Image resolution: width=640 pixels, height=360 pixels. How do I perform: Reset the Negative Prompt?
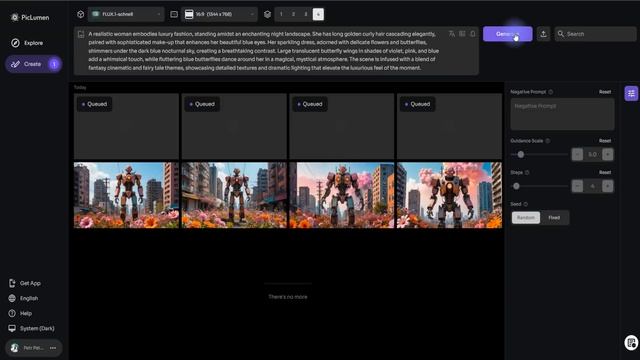tap(605, 92)
